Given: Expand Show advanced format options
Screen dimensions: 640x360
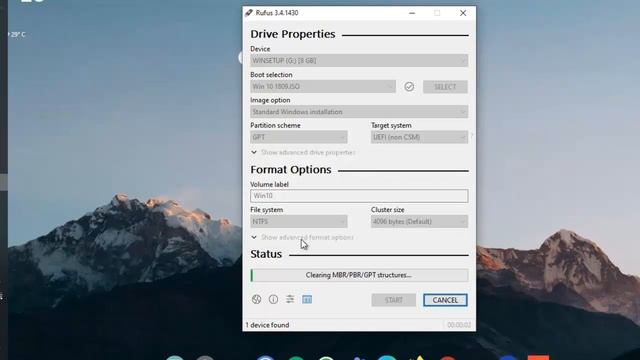Looking at the screenshot, I should pyautogui.click(x=302, y=237).
